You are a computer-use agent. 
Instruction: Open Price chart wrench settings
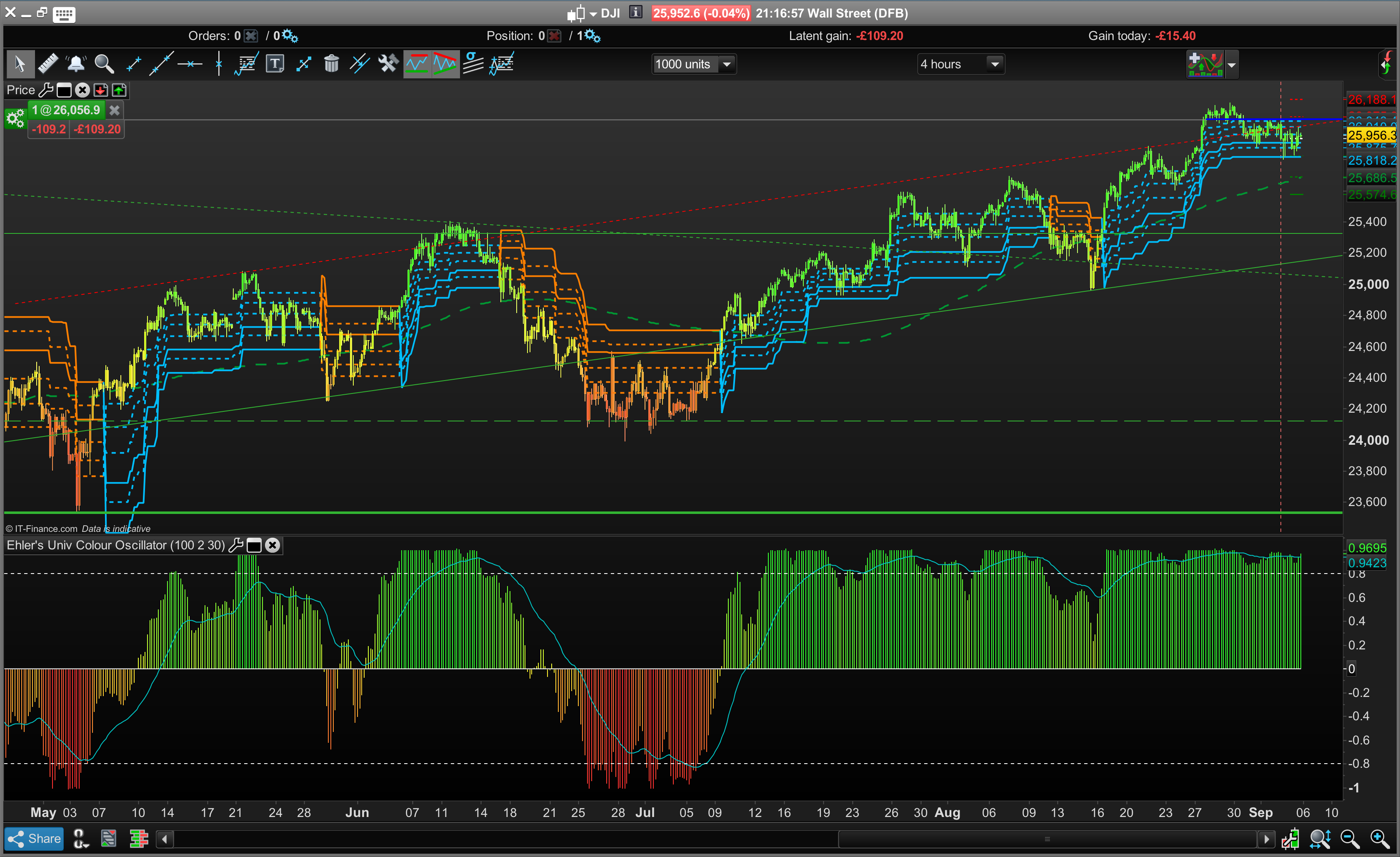[46, 90]
